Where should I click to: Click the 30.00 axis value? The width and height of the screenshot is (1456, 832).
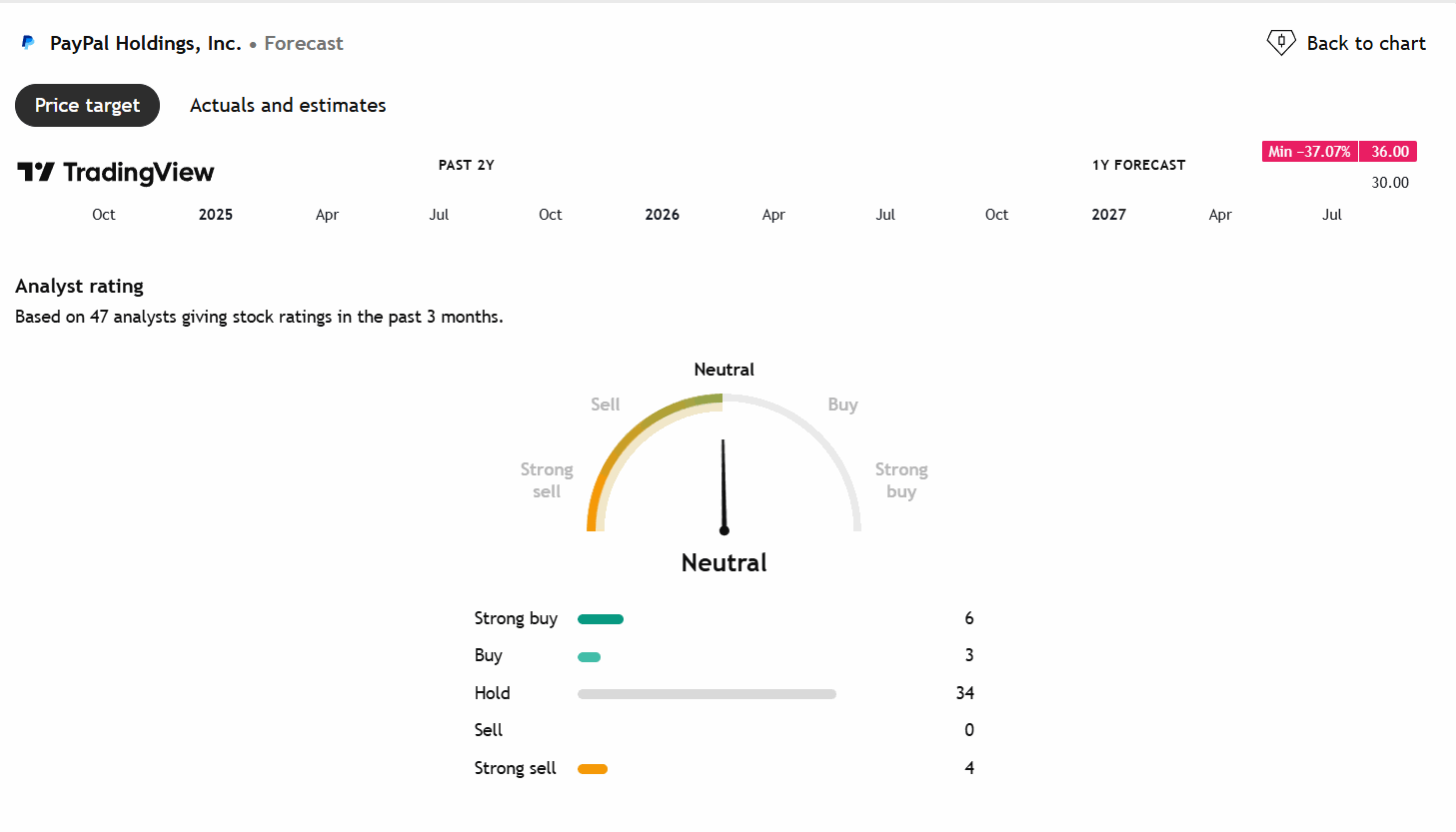pos(1390,183)
